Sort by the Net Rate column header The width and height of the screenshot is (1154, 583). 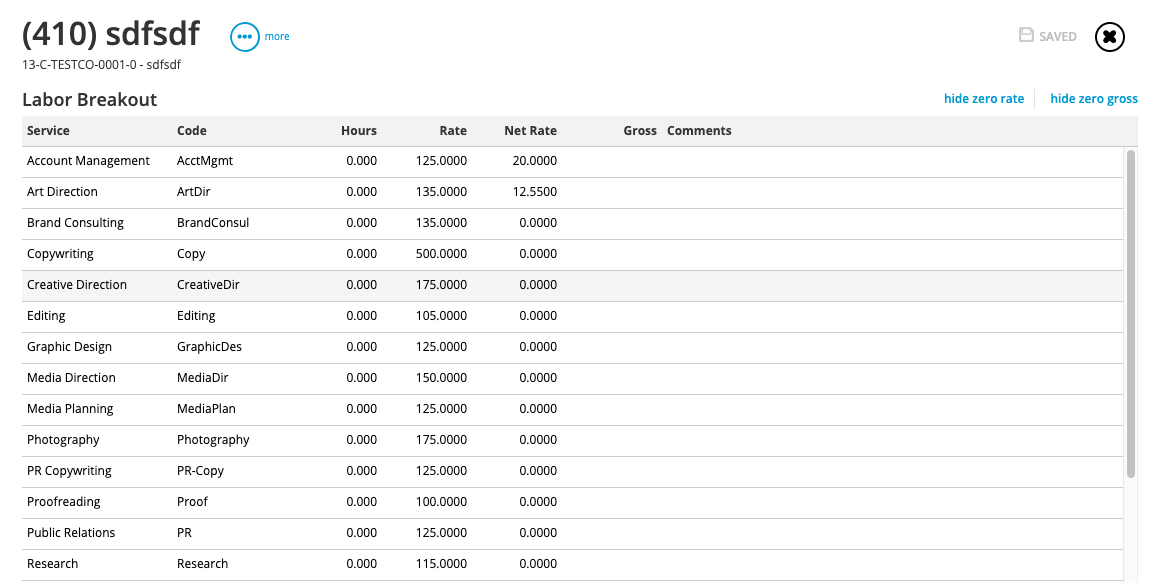531,130
